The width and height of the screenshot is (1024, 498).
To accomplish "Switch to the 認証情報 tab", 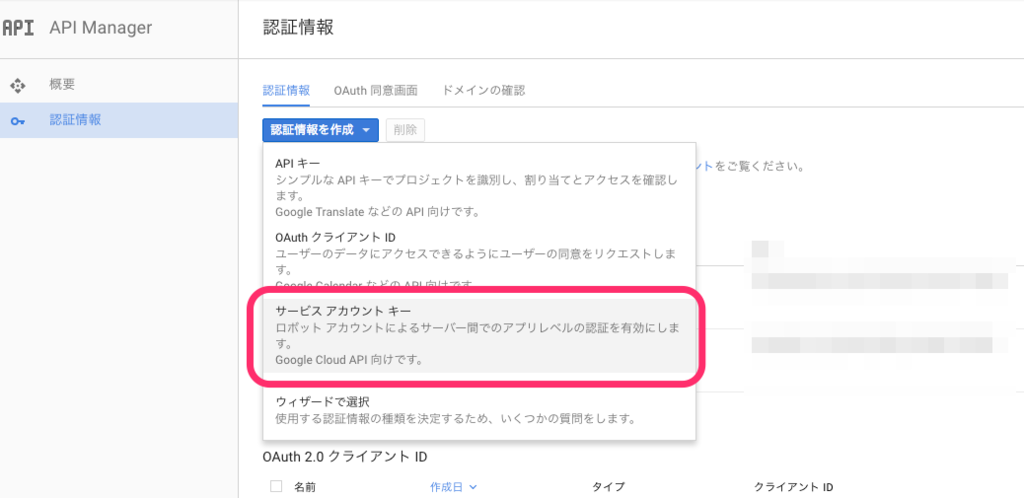I will pos(286,90).
